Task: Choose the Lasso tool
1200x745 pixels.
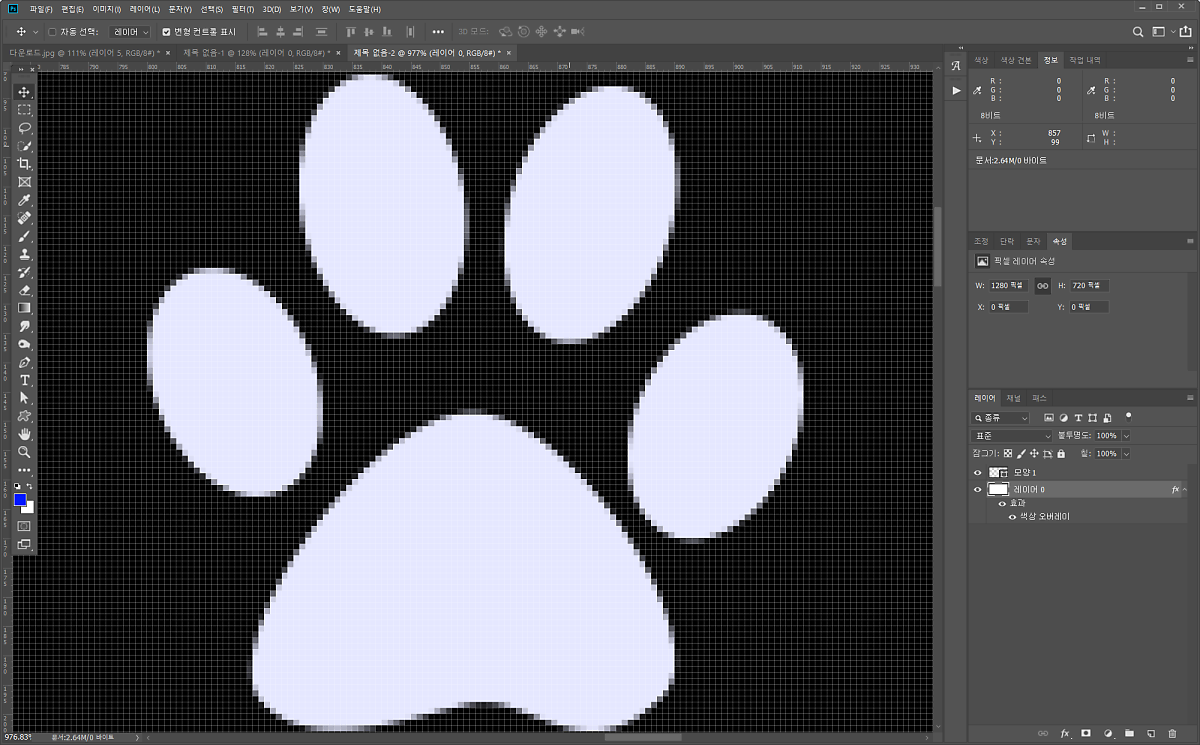Action: (x=25, y=128)
